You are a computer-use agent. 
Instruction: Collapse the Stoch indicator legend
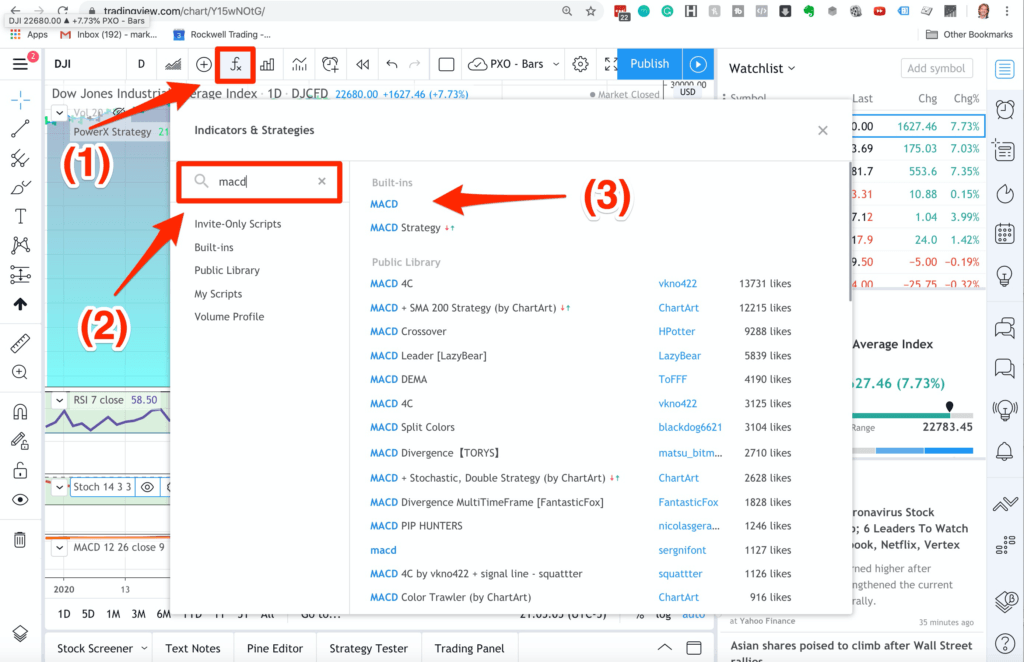click(59, 487)
